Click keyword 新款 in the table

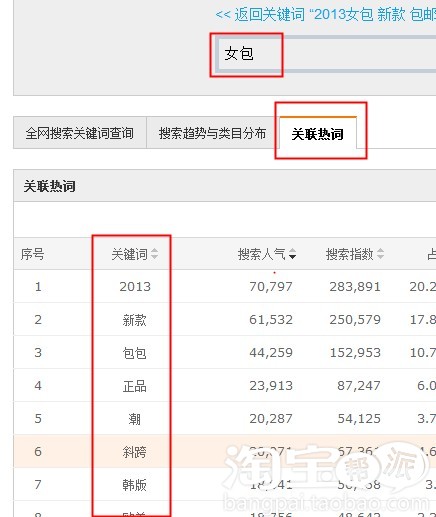[x=134, y=320]
